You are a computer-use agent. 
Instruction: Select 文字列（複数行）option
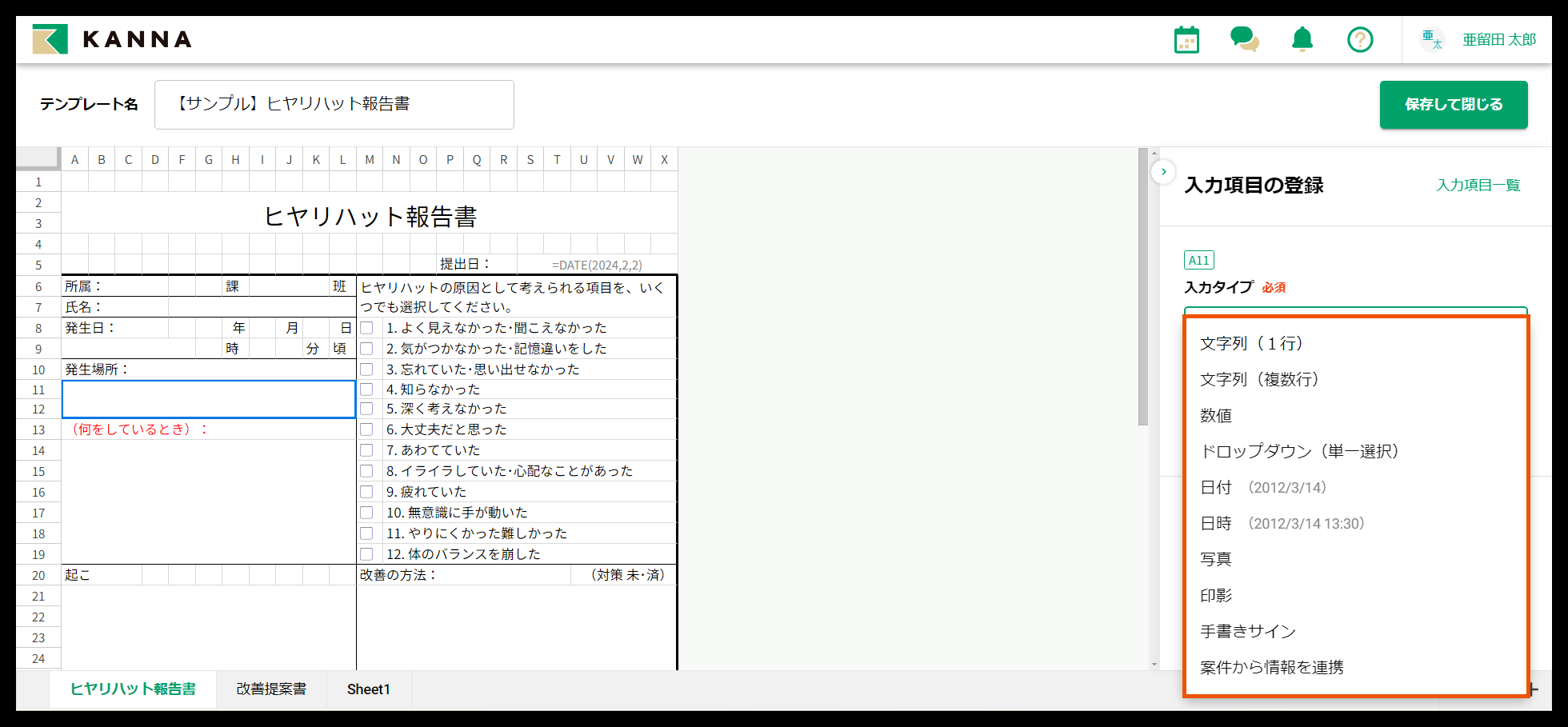[1356, 379]
